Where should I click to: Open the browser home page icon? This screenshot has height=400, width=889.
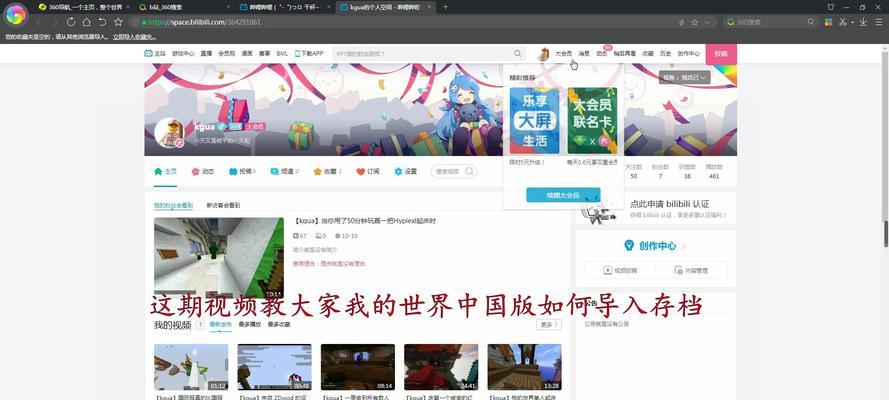click(x=86, y=22)
